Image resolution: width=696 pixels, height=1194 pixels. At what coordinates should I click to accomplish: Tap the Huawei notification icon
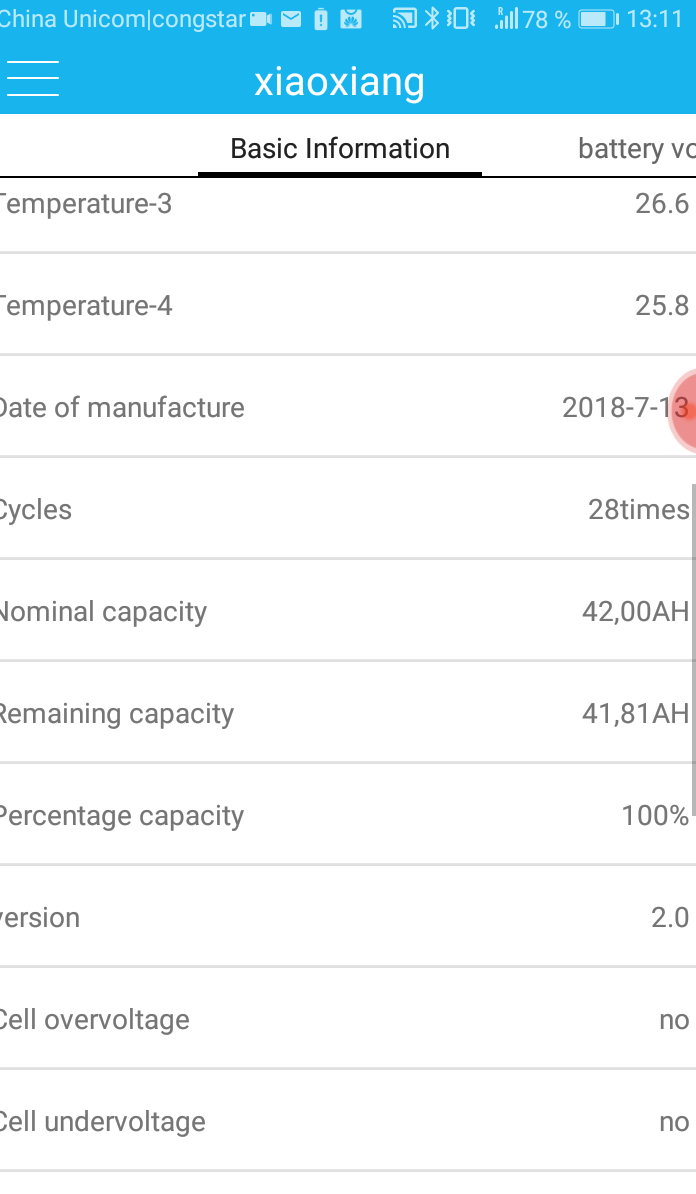(x=351, y=19)
